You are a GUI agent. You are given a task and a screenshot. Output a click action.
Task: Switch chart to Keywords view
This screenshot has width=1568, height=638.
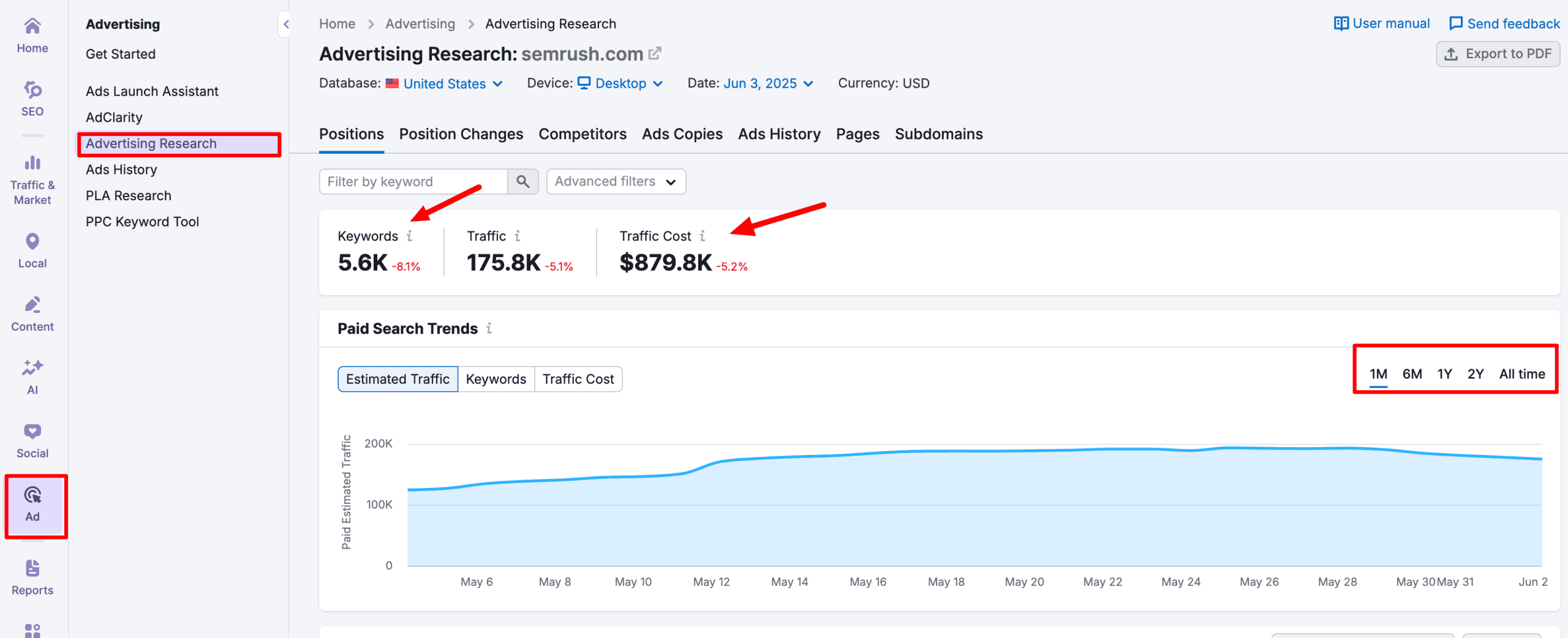[496, 379]
